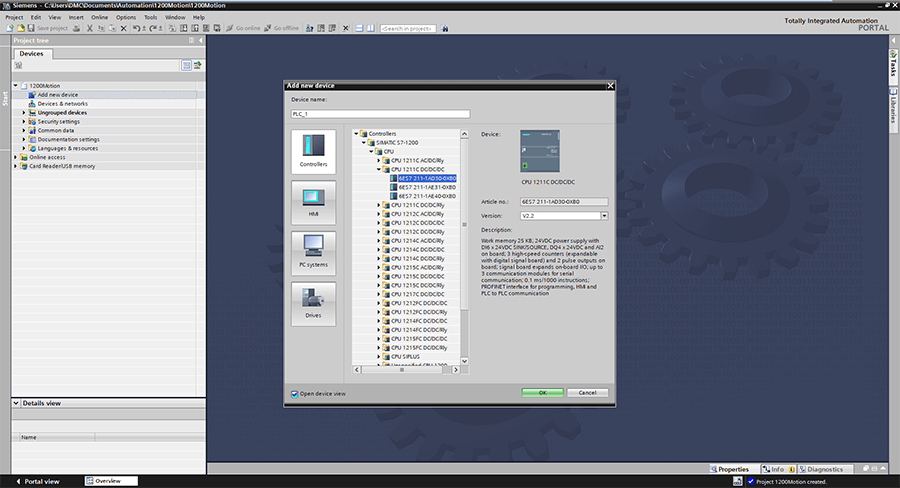Click the Copy toolbar icon
Viewport: 900px width, 488px height.
(x=101, y=28)
